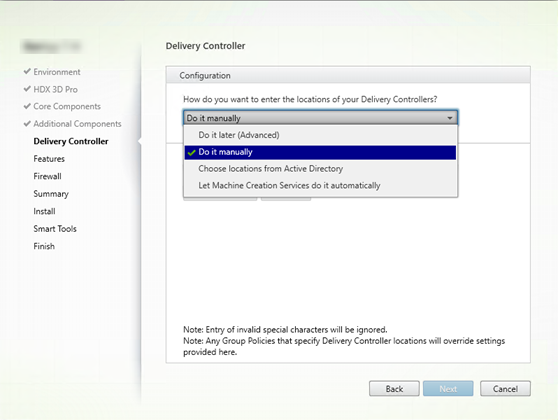The height and width of the screenshot is (420, 558).
Task: Click the Back button
Action: (394, 389)
